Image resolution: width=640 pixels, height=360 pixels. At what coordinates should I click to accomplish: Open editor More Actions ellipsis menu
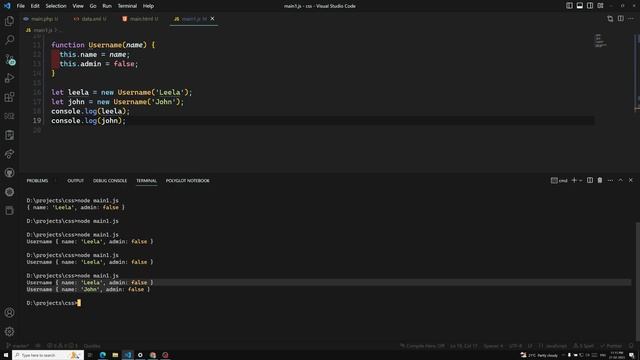[631, 19]
